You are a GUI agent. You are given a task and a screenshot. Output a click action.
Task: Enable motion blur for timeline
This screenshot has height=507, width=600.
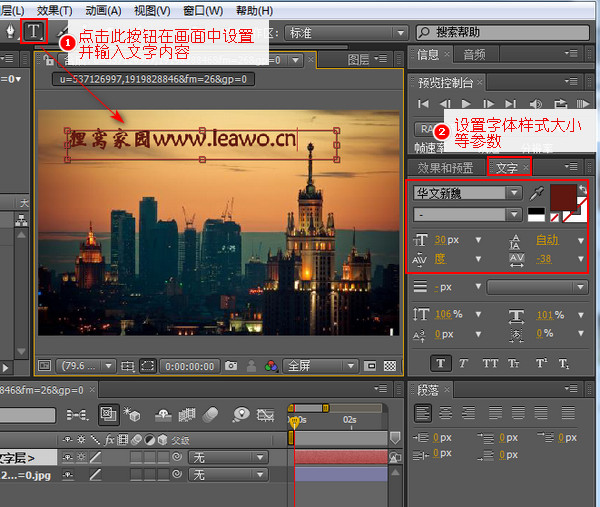pos(210,414)
